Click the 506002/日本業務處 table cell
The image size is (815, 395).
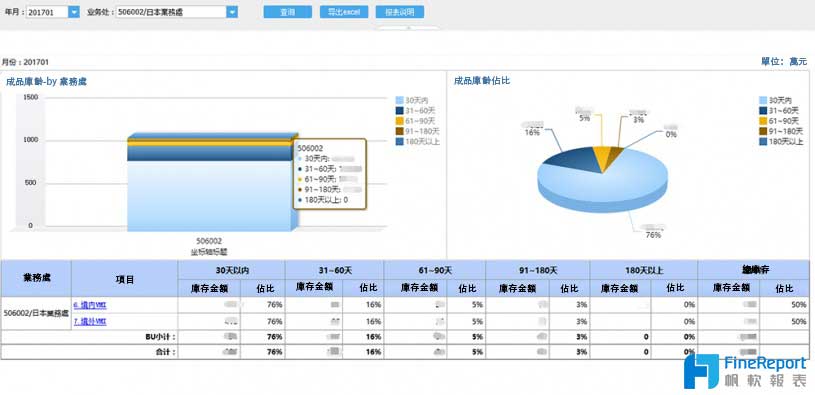[36, 313]
